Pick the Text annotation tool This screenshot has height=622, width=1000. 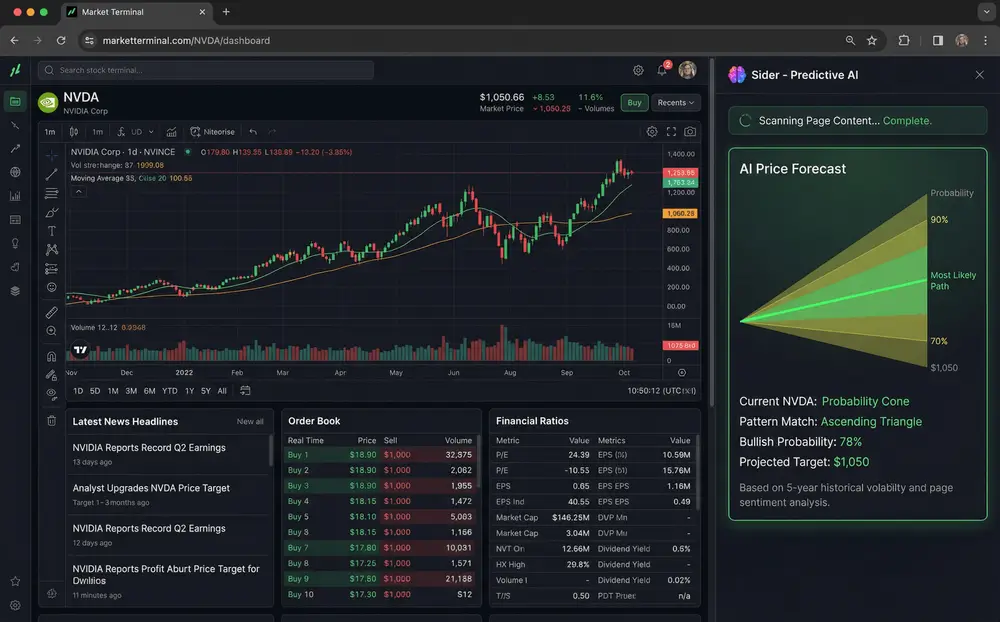pos(52,231)
